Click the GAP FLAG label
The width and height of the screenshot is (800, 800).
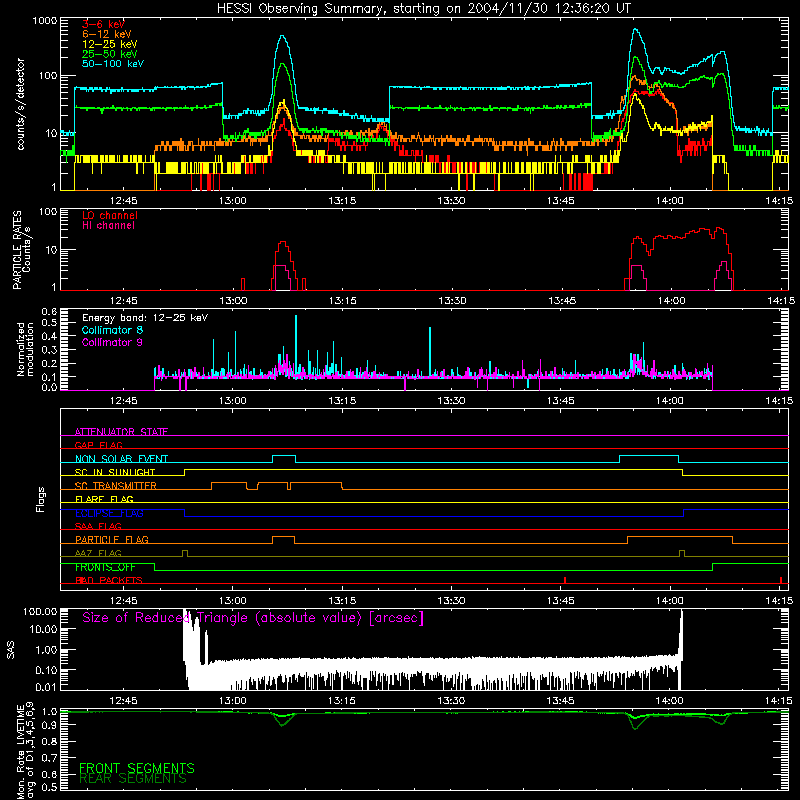(x=98, y=445)
